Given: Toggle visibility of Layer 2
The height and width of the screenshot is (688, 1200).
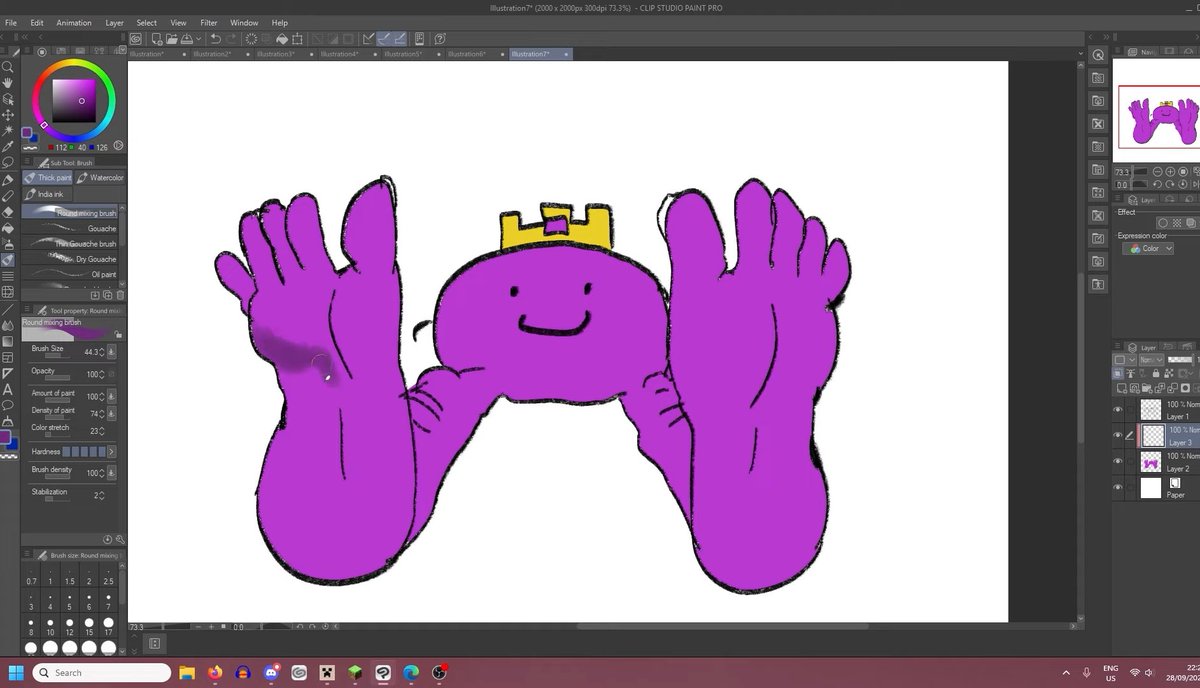Looking at the screenshot, I should (x=1118, y=461).
